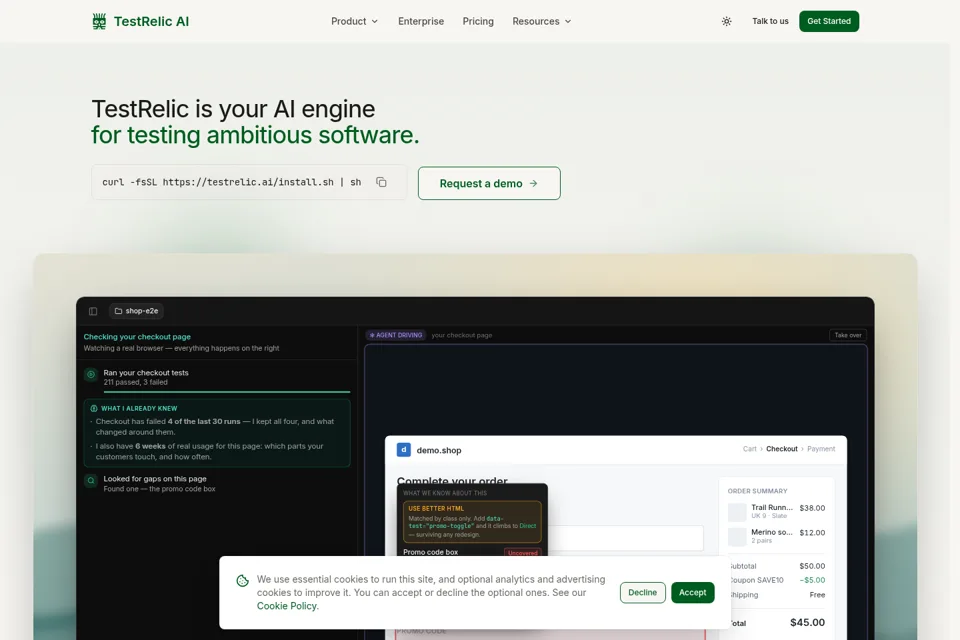Copy the curl install command
The height and width of the screenshot is (640, 960).
tap(381, 182)
